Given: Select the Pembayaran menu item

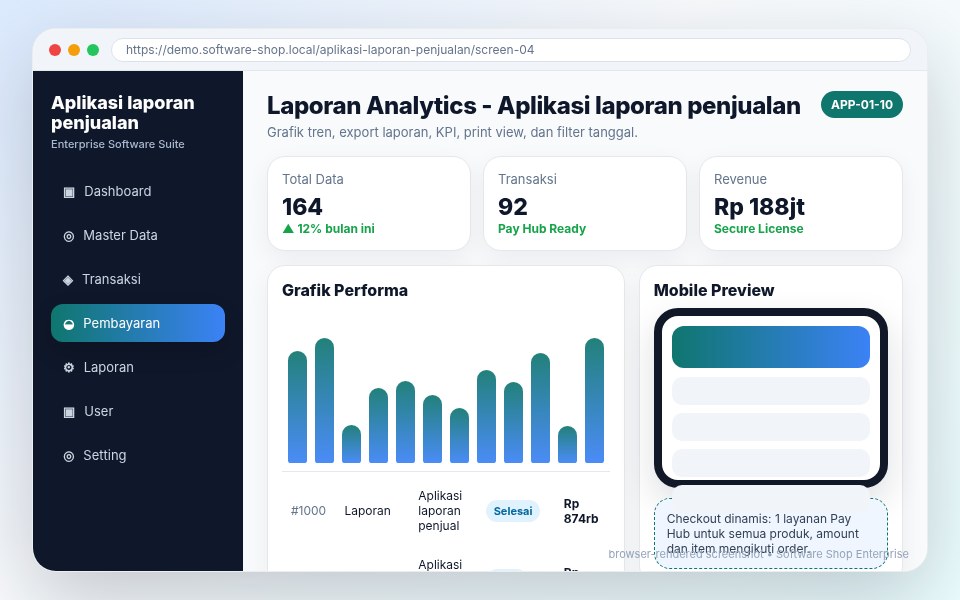Looking at the screenshot, I should (x=138, y=323).
